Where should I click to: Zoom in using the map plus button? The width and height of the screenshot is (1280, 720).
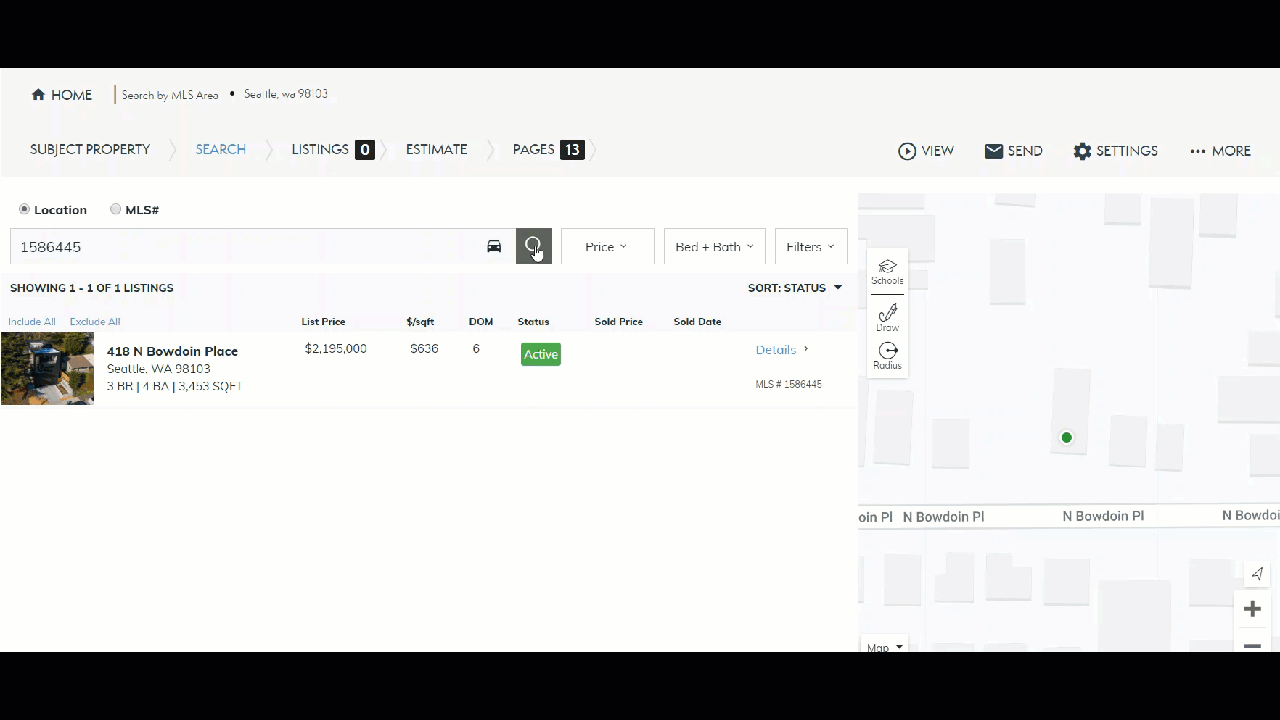(1252, 608)
